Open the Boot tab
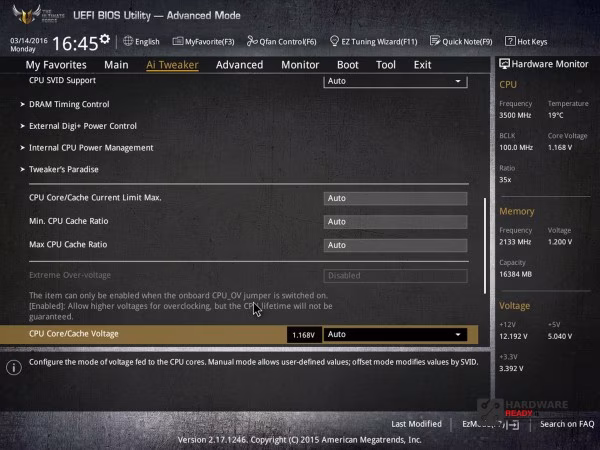The image size is (600, 450). (x=347, y=65)
